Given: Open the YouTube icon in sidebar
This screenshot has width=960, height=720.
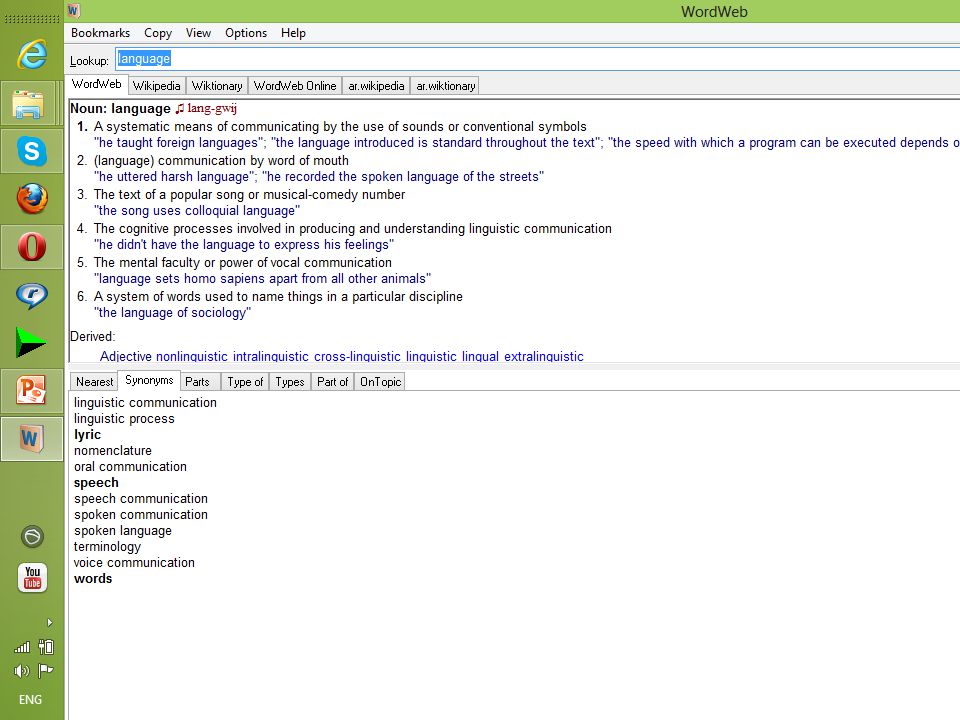Looking at the screenshot, I should pyautogui.click(x=32, y=578).
